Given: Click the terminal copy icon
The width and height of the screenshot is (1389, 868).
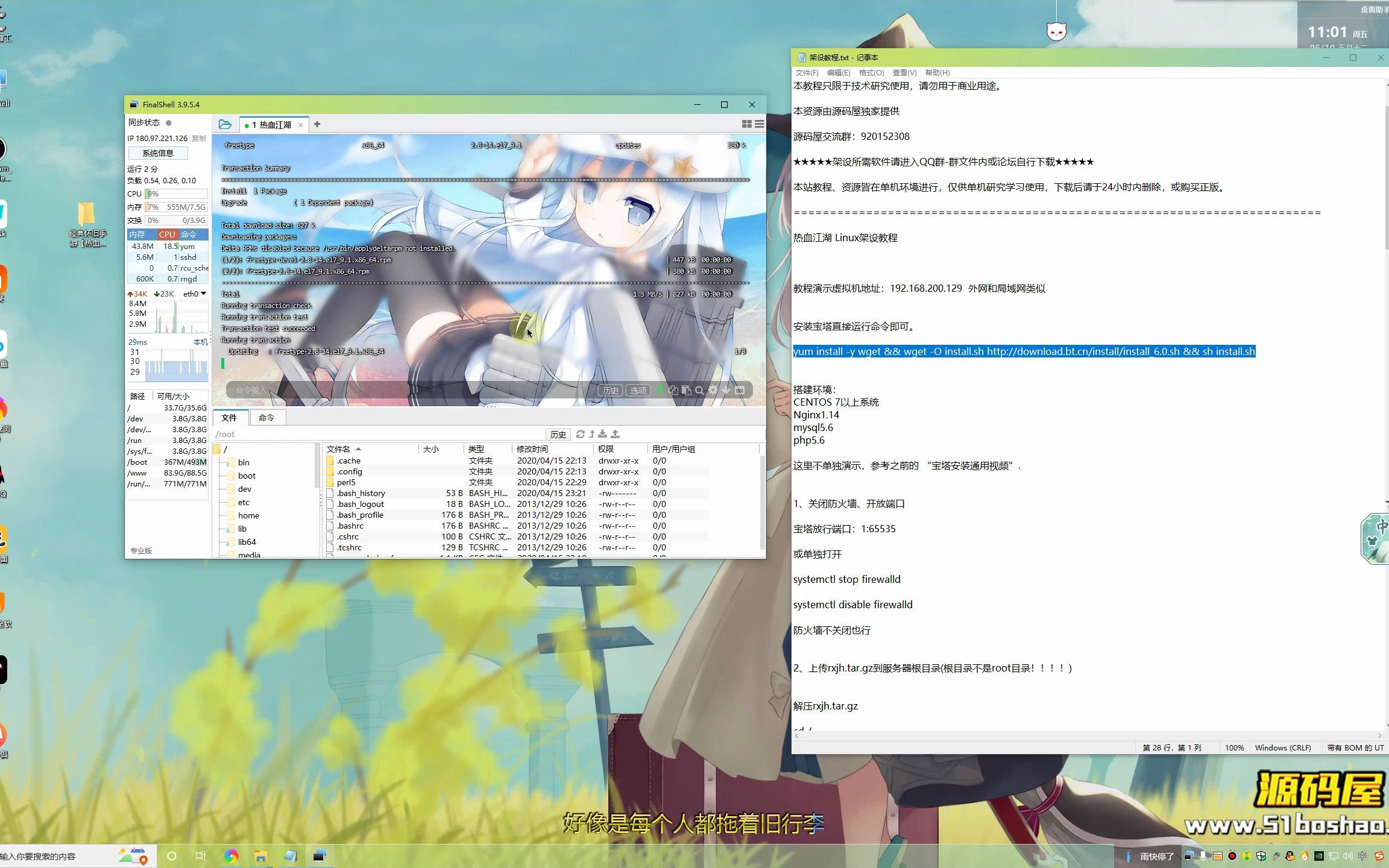Looking at the screenshot, I should 673,390.
